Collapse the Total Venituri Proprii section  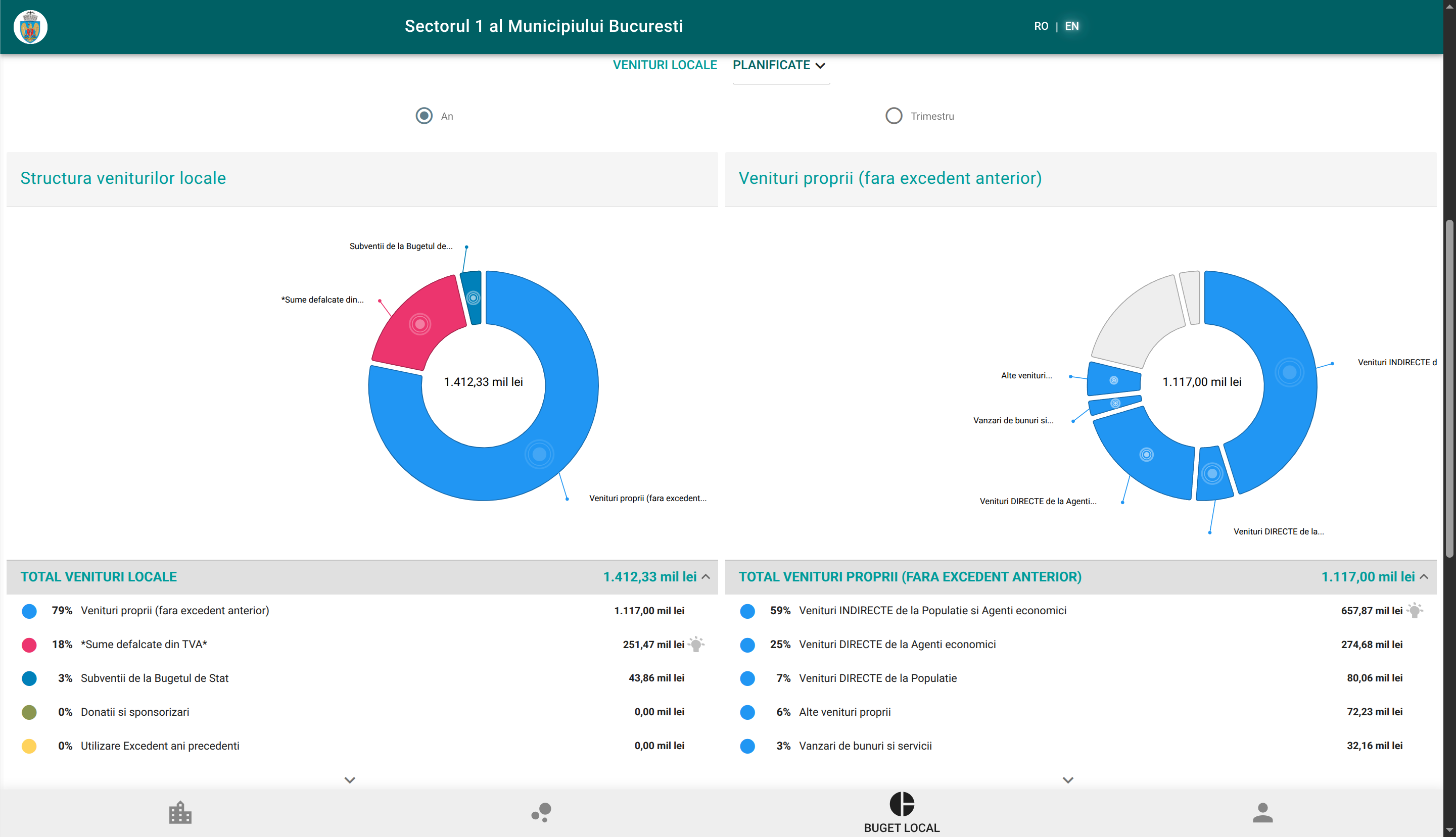[x=1424, y=576]
